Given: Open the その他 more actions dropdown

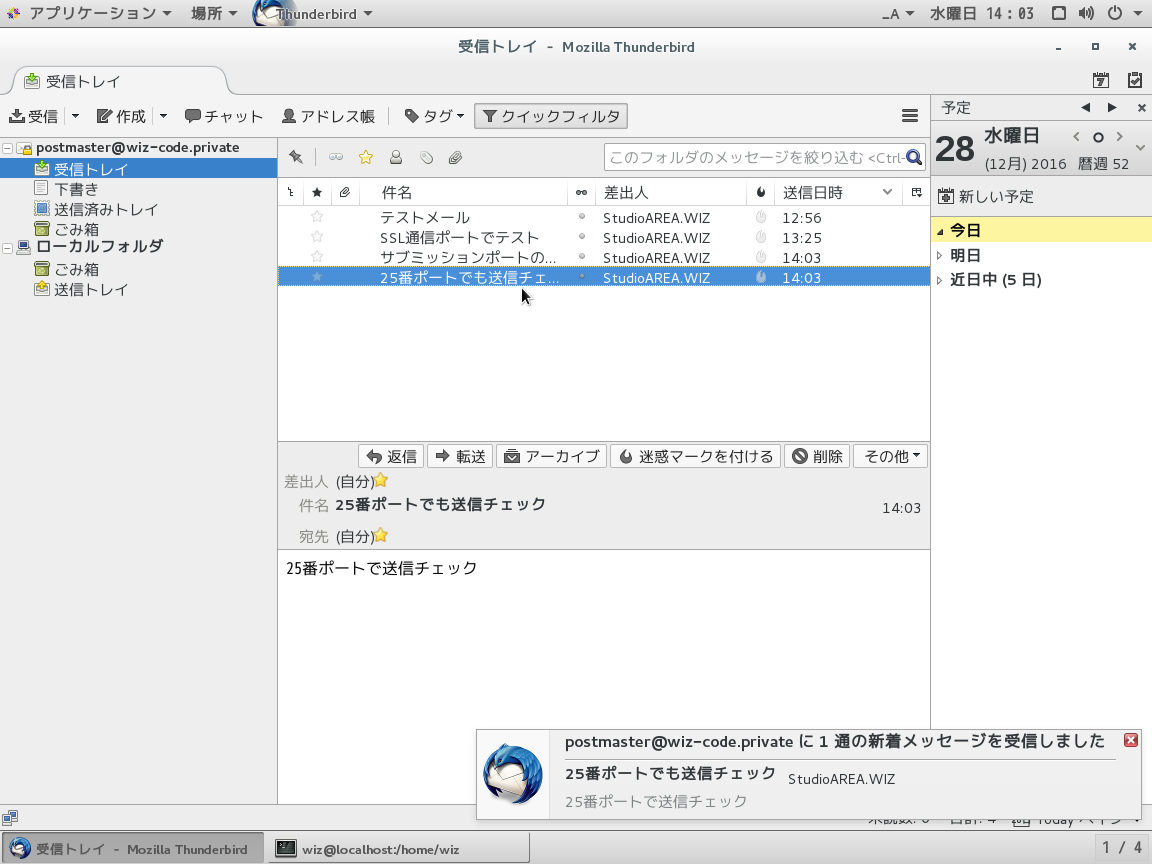Looking at the screenshot, I should pos(890,456).
